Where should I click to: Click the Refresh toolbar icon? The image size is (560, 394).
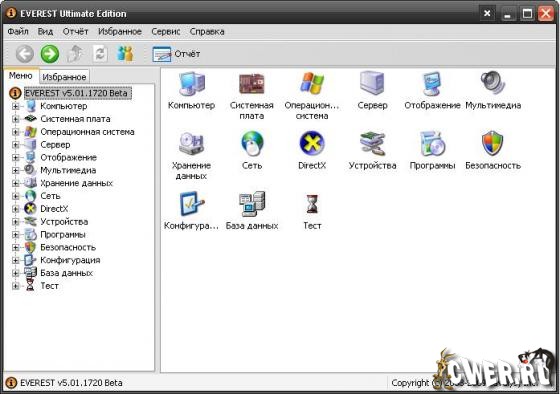point(100,54)
